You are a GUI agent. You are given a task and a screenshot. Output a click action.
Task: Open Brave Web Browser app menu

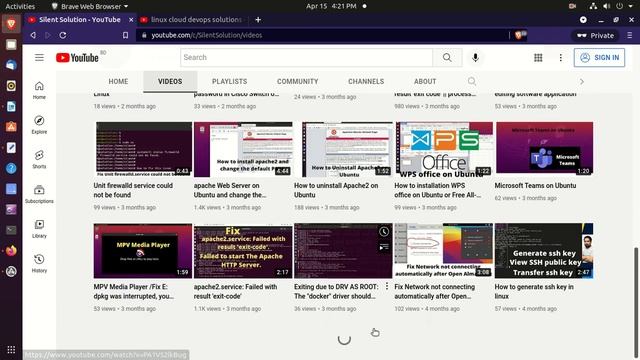(x=89, y=6)
